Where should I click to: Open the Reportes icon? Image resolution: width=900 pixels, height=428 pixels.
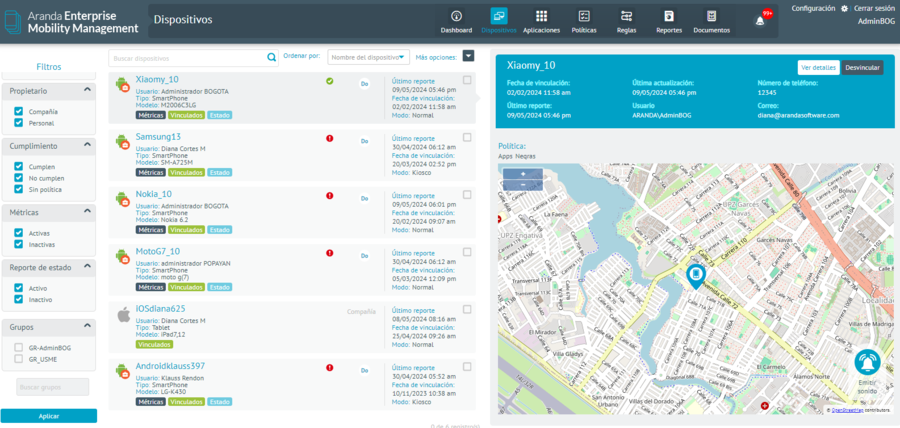669,16
